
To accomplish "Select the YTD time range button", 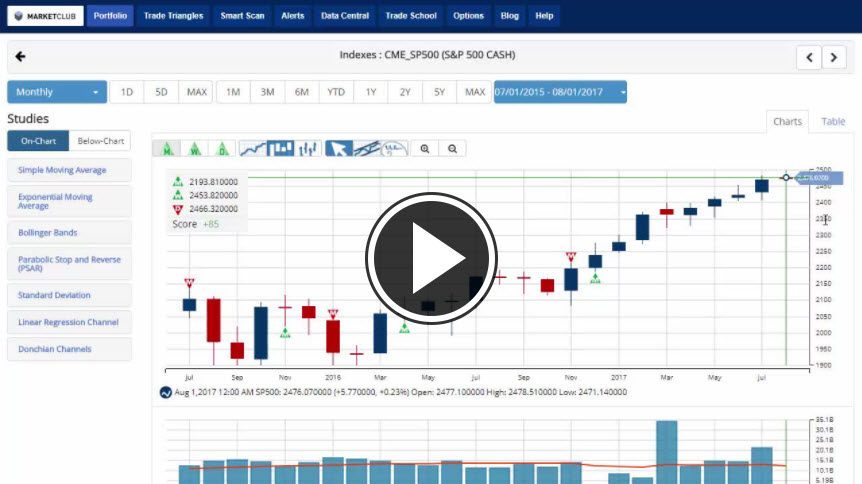I will (x=336, y=92).
